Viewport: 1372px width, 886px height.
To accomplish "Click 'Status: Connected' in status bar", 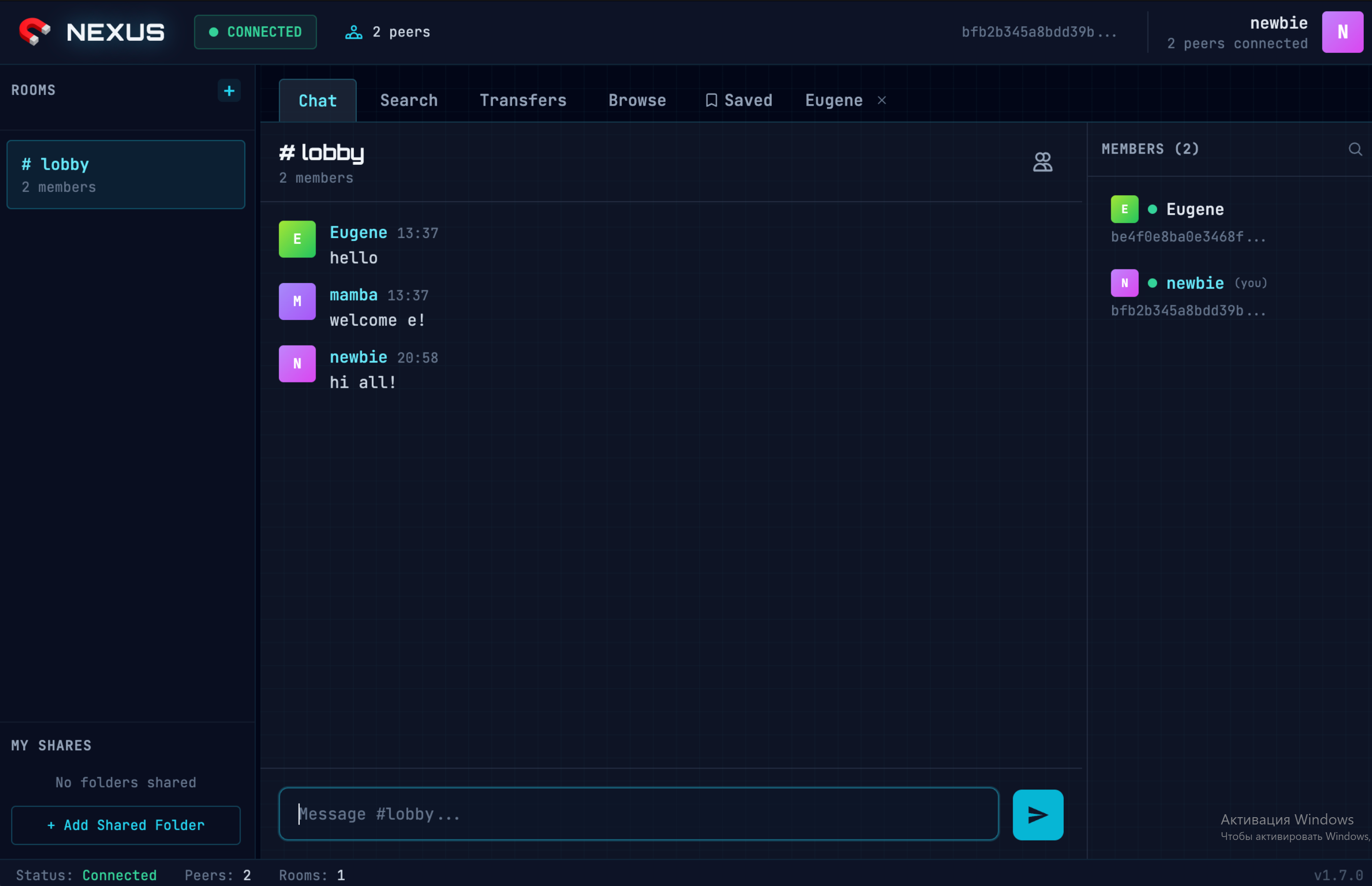I will pyautogui.click(x=86, y=875).
